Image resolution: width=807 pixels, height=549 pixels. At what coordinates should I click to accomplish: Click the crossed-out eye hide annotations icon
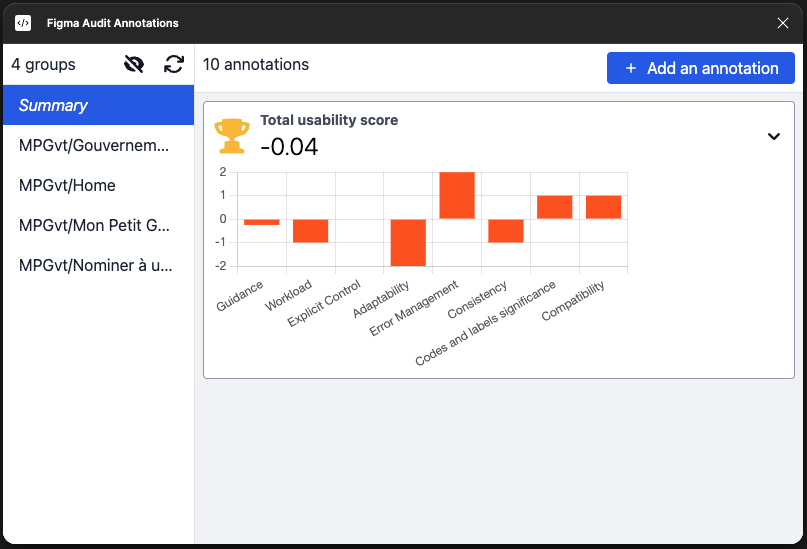click(x=134, y=65)
